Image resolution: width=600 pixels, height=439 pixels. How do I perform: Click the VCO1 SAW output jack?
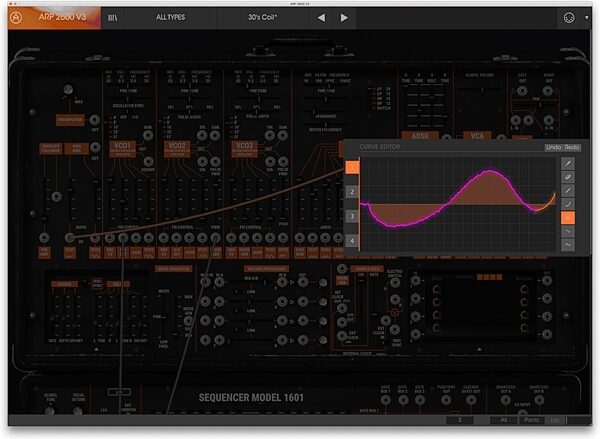(x=148, y=135)
